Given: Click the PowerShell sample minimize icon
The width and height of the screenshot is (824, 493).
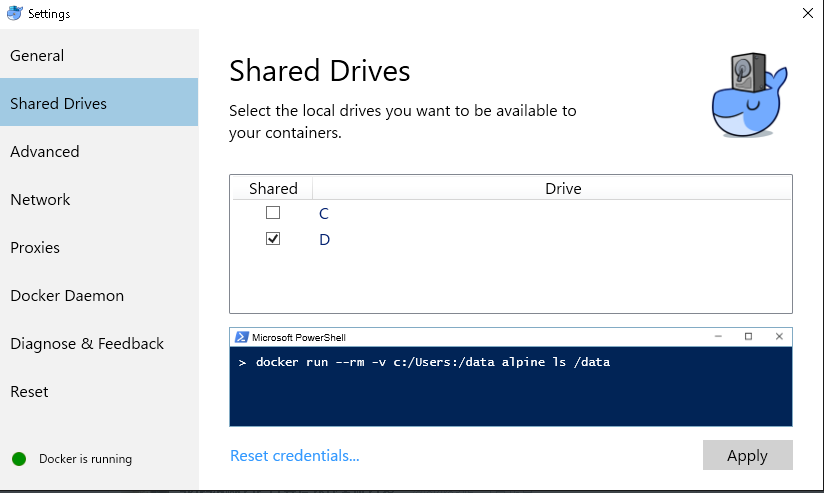Looking at the screenshot, I should [718, 337].
